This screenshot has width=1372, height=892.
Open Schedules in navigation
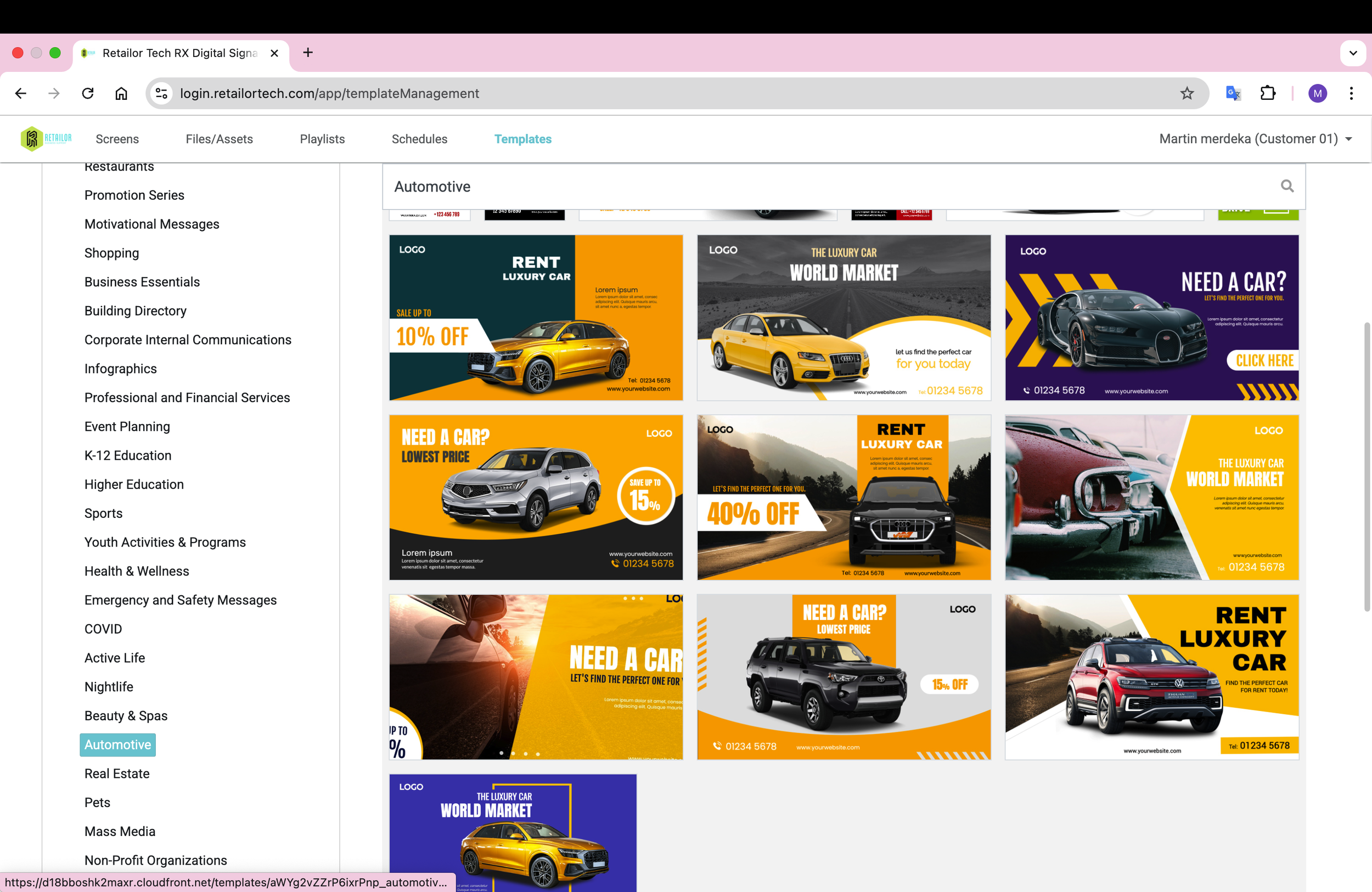419,139
